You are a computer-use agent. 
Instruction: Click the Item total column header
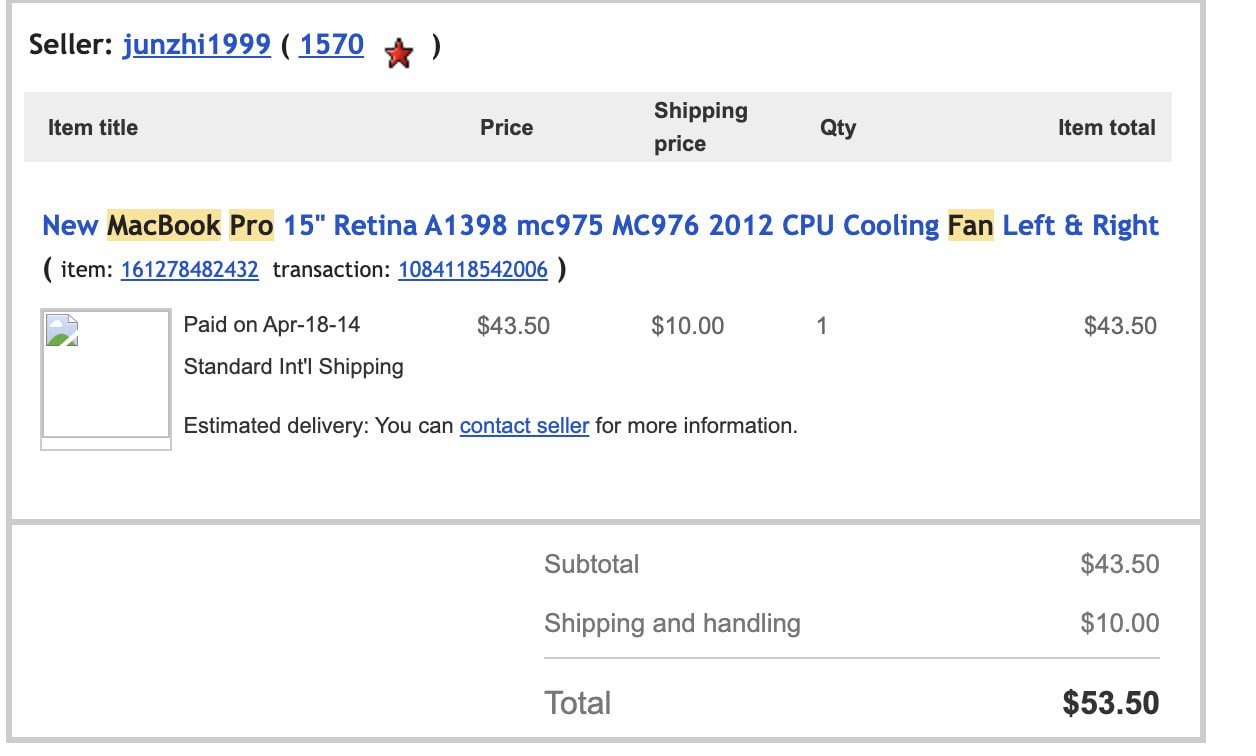click(1107, 128)
